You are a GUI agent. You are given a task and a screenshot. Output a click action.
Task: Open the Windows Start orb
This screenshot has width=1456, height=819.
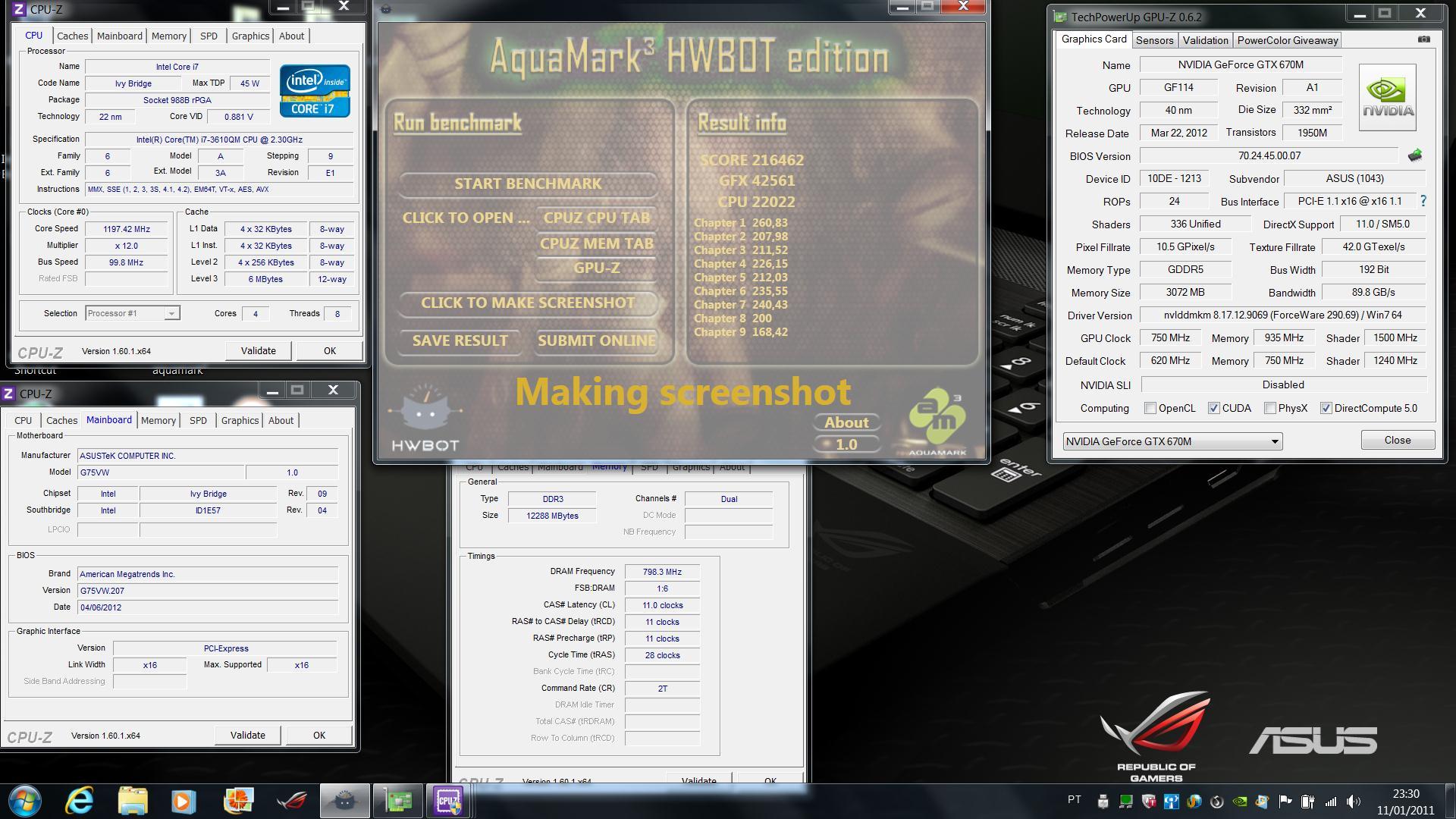26,801
